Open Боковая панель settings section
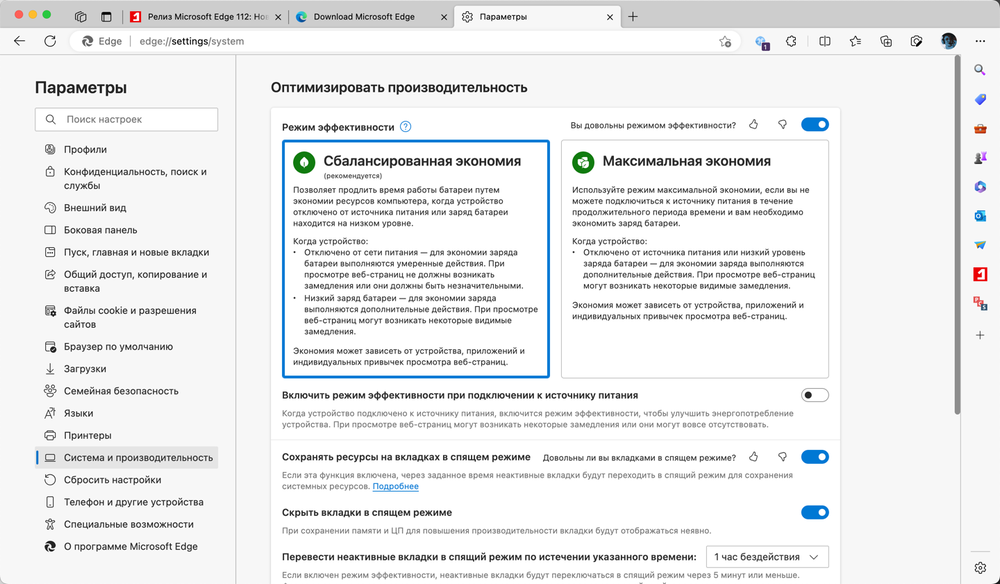Viewport: 1000px width, 584px height. tap(127, 230)
